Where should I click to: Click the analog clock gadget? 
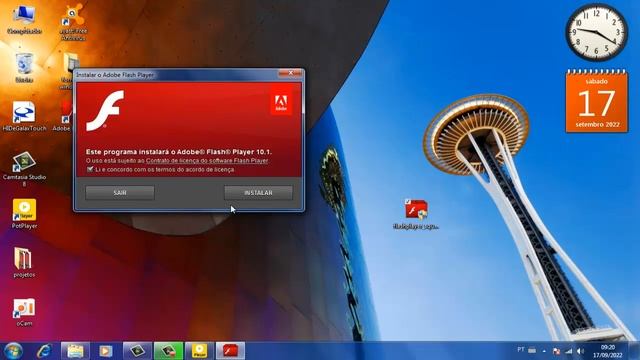(x=596, y=32)
